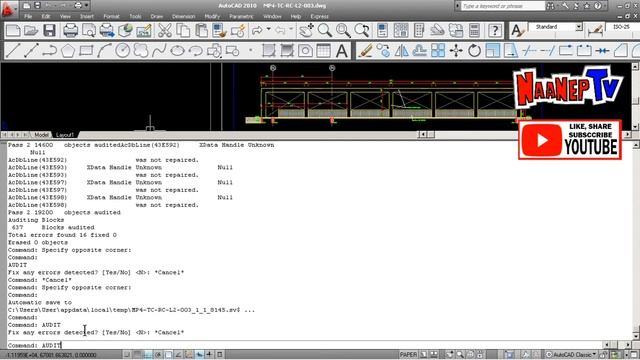Select the Hatch tool
640x360 pixels.
pyautogui.click(x=269, y=51)
